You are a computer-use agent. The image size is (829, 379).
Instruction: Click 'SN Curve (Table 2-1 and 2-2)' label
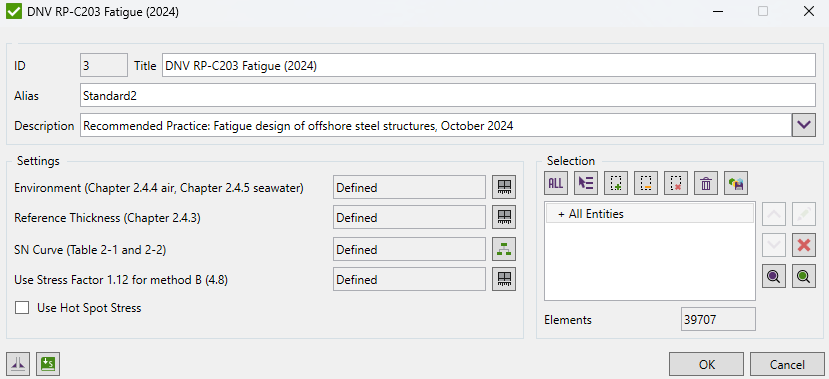(90, 249)
